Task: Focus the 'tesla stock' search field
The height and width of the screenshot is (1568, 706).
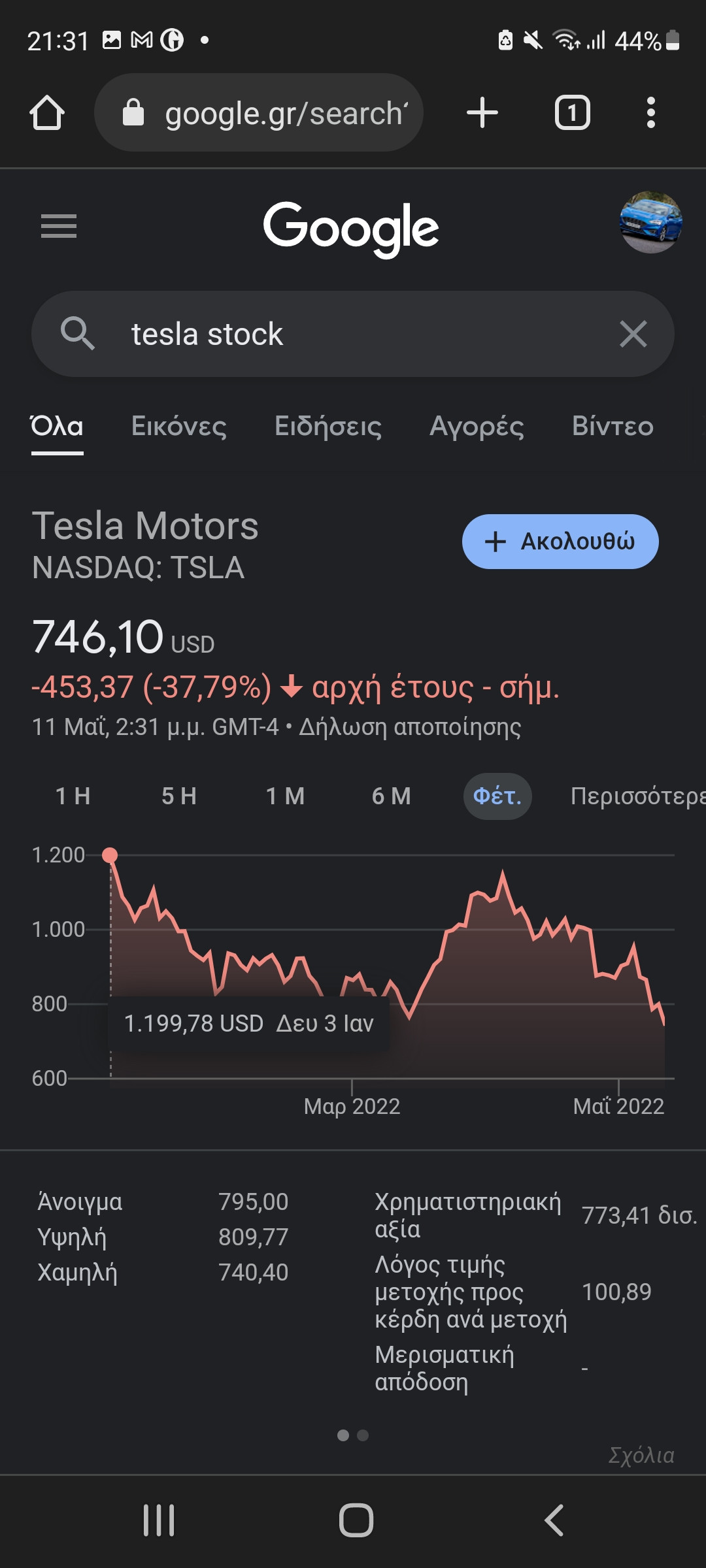Action: tap(353, 334)
